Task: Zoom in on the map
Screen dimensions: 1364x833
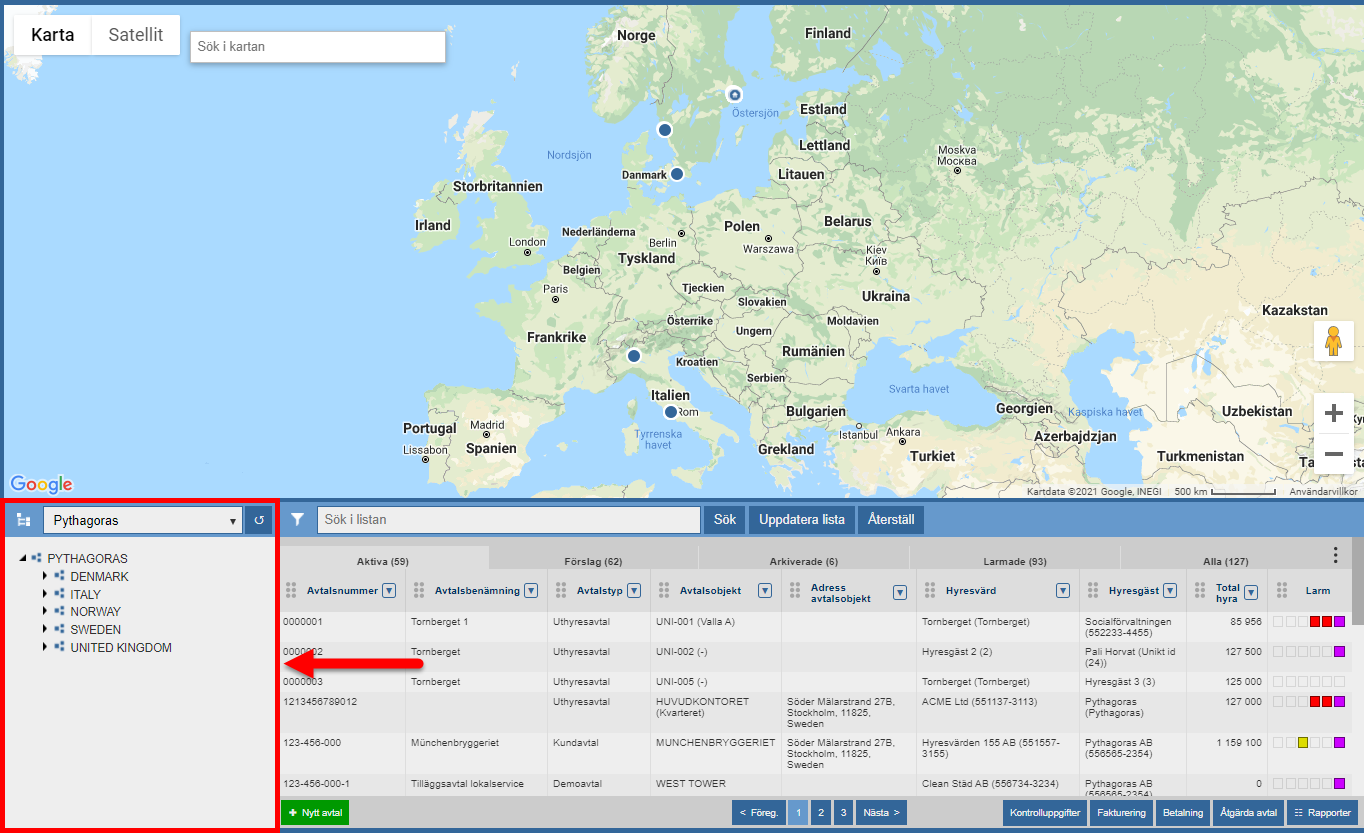Action: (1333, 413)
